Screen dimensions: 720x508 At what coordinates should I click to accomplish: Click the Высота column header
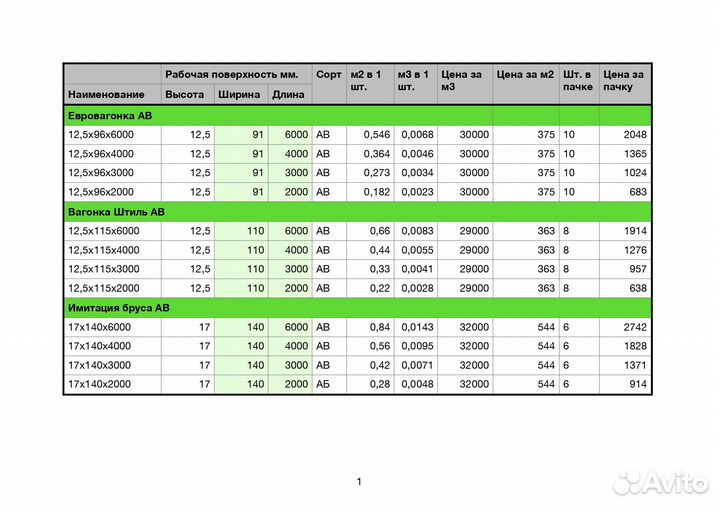tap(186, 94)
